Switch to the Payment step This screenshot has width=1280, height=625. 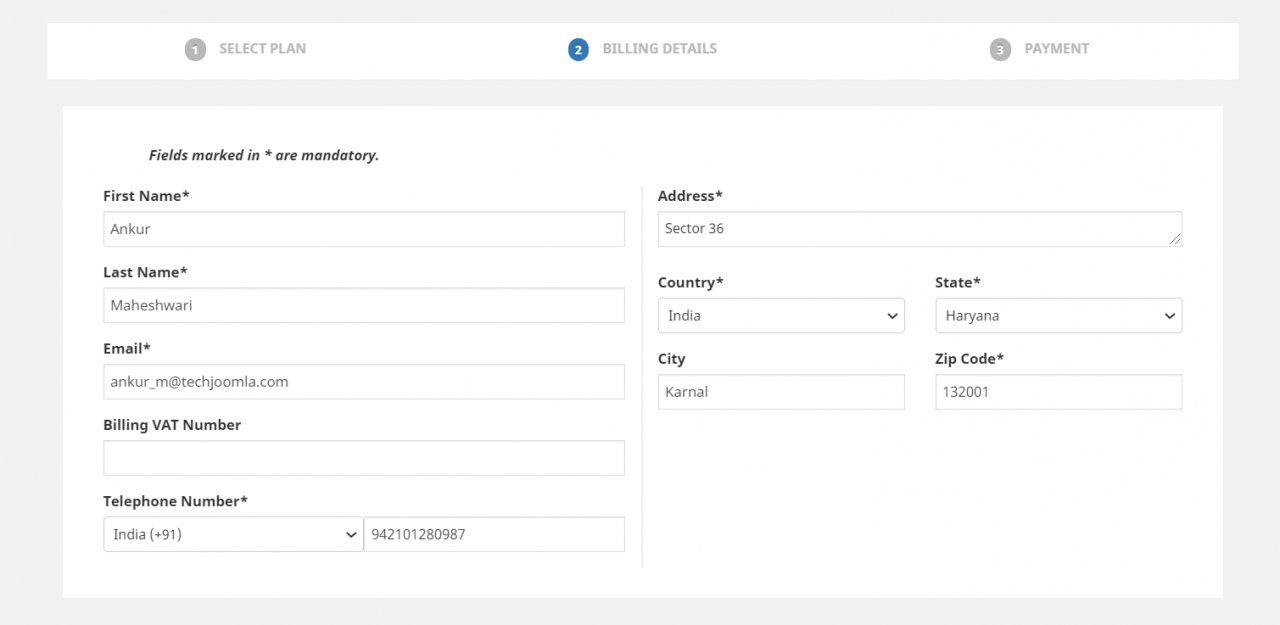[1056, 49]
